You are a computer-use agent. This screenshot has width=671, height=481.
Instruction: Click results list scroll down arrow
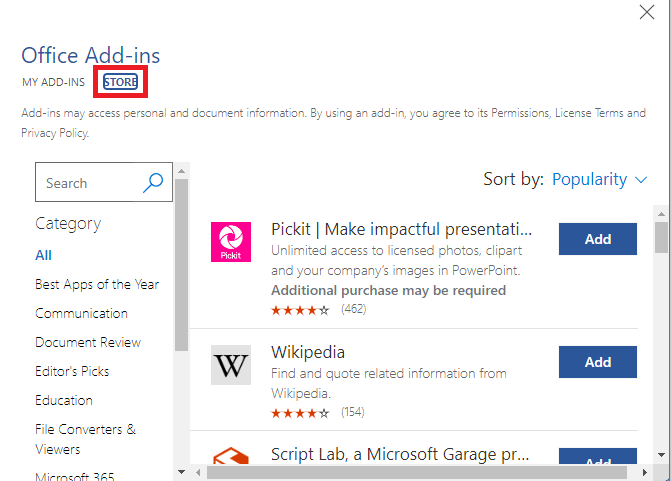[x=661, y=455]
